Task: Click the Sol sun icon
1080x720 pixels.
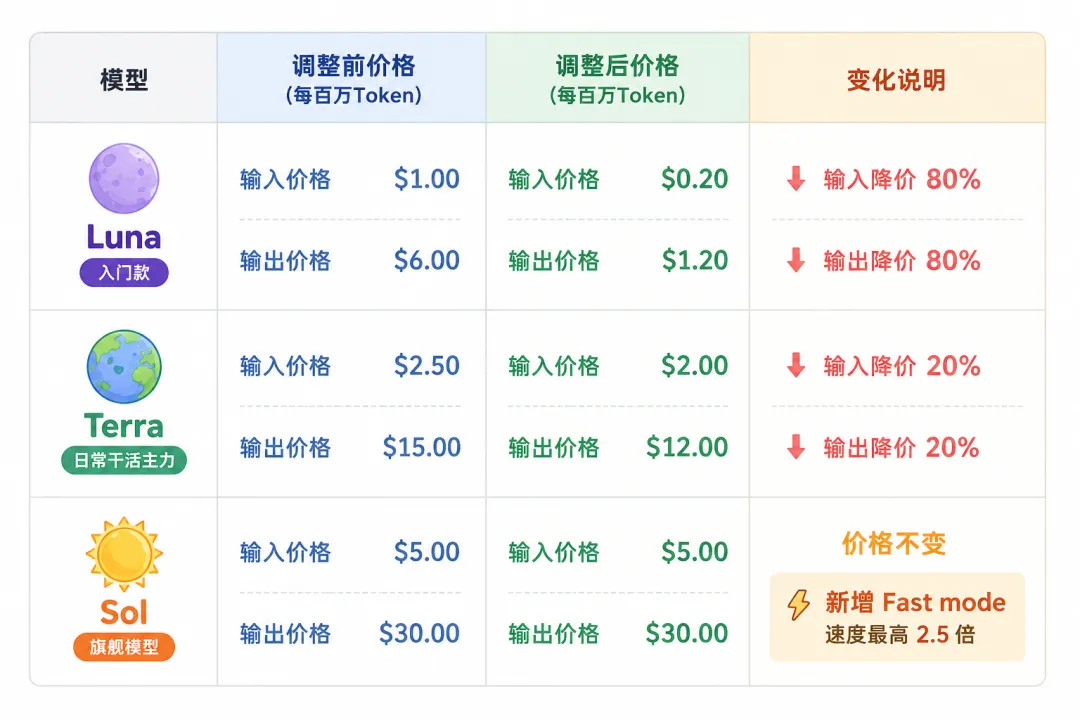Action: pyautogui.click(x=124, y=554)
